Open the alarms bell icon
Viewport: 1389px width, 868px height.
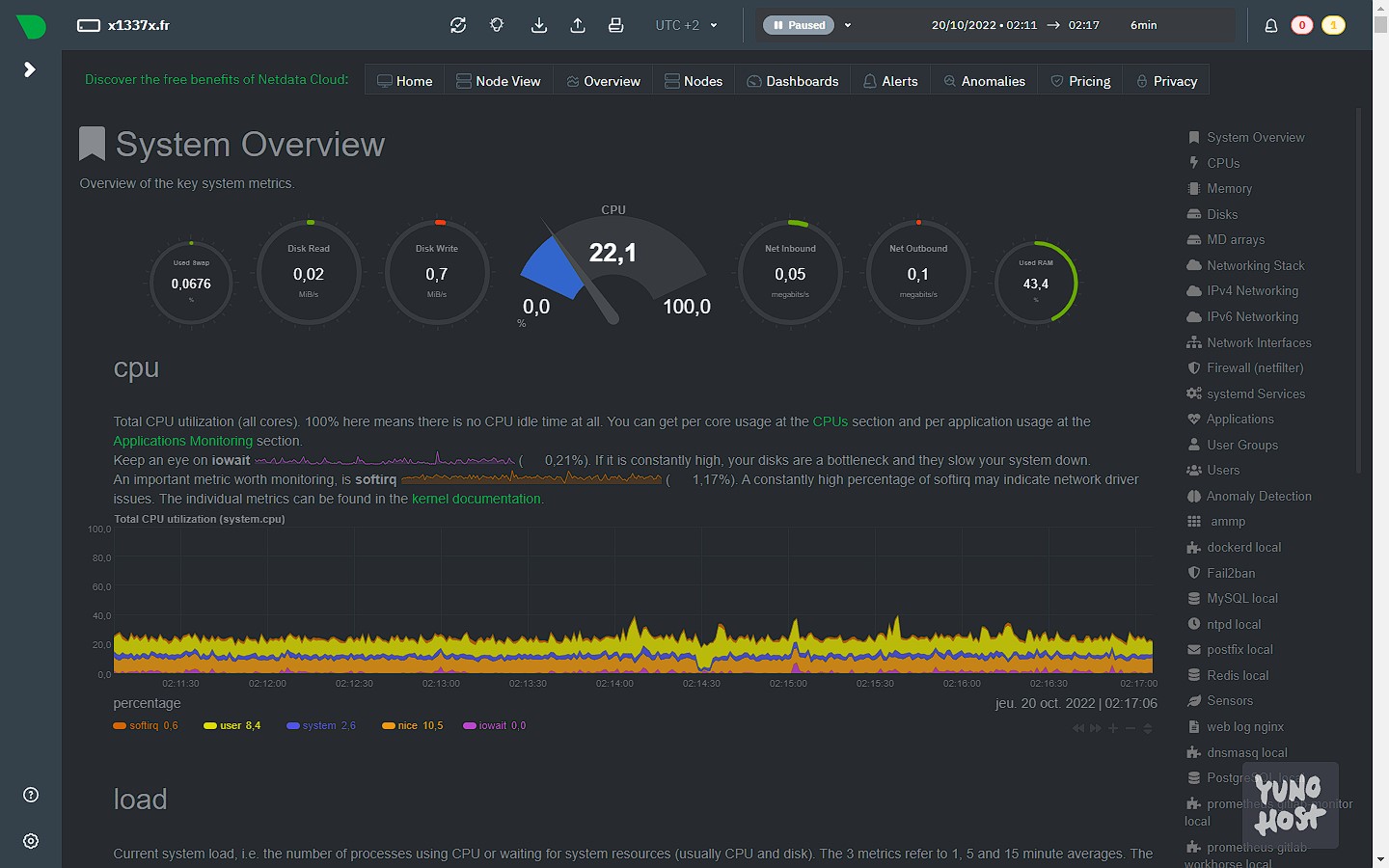coord(1271,25)
